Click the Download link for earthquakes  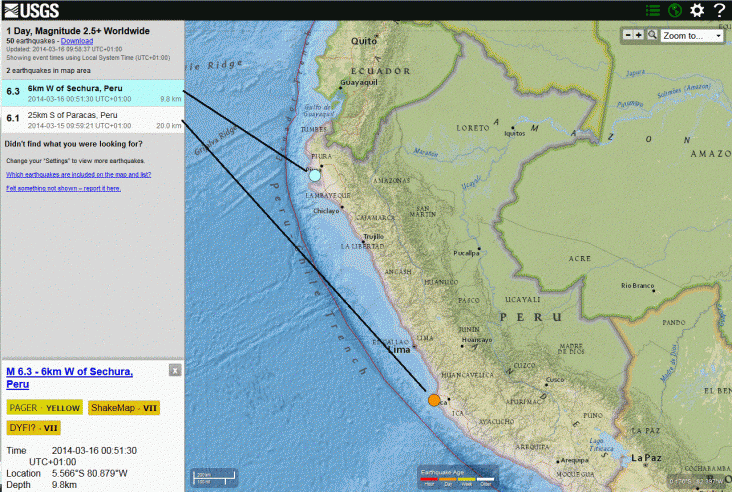tap(77, 40)
